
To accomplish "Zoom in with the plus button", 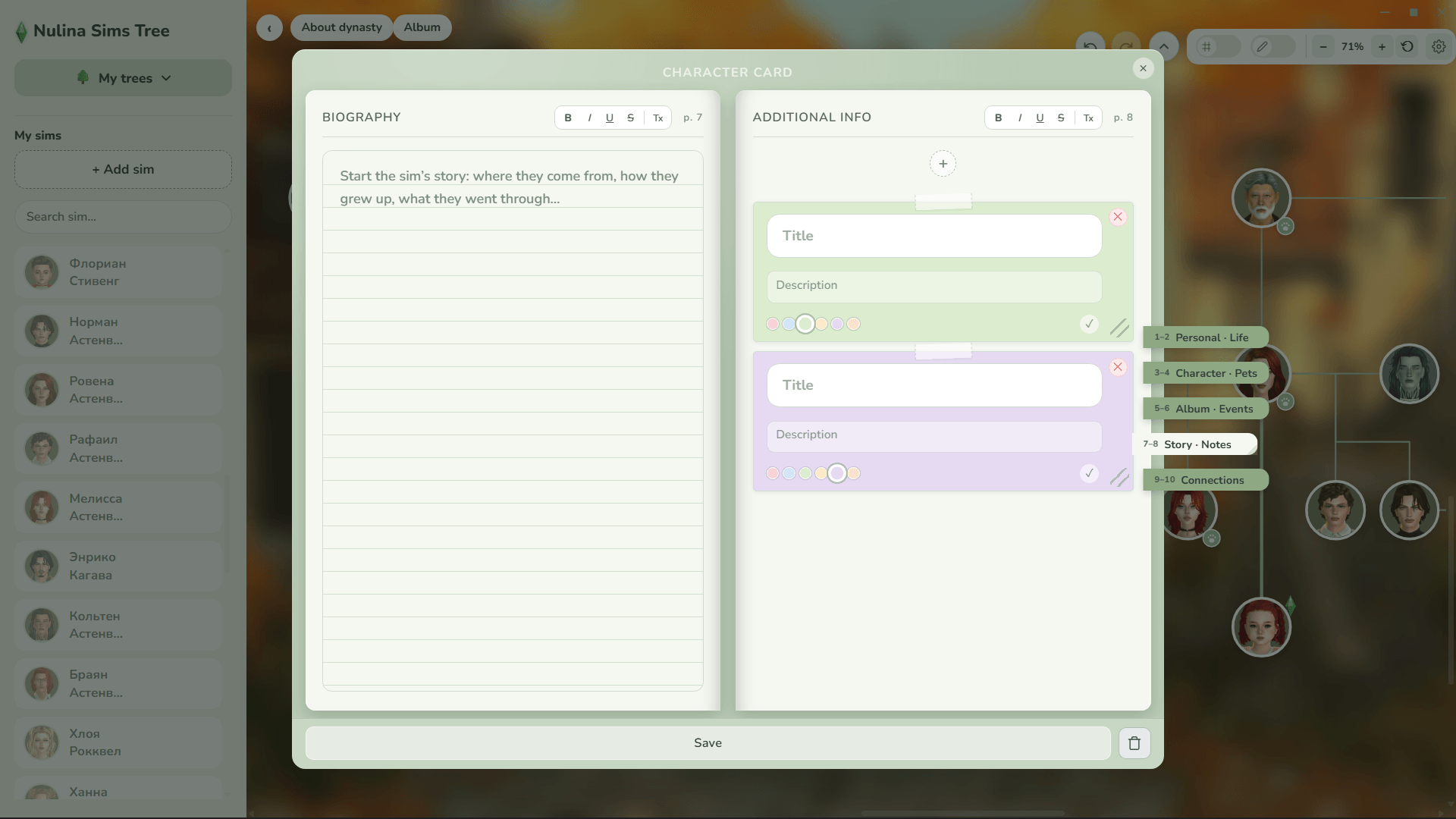I will [x=1382, y=46].
